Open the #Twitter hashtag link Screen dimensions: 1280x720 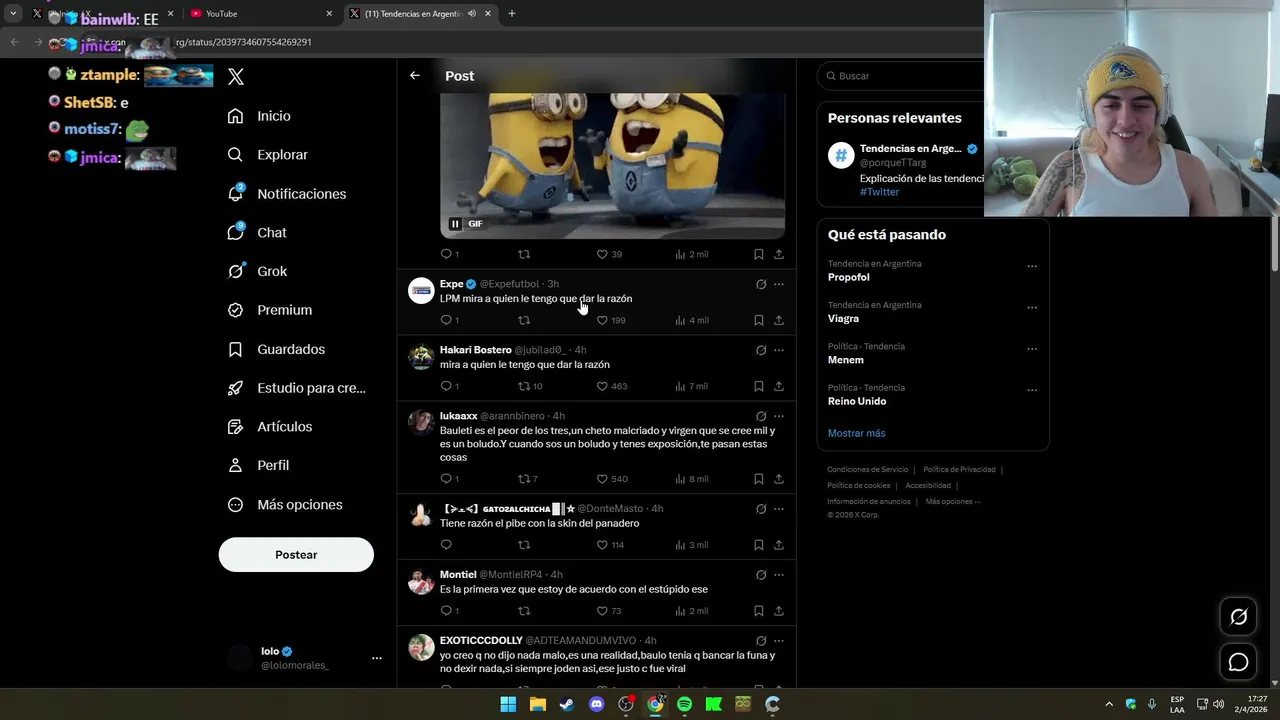[879, 192]
